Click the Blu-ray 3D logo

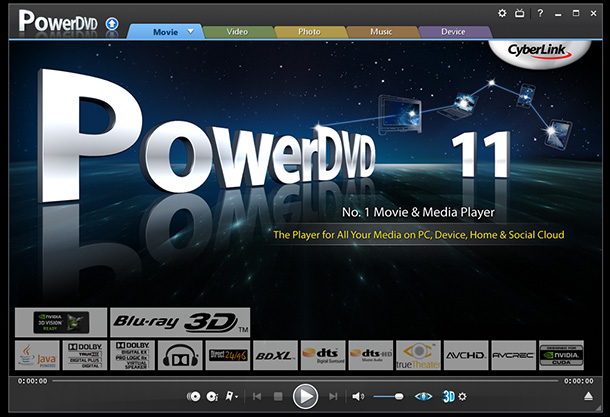(180, 322)
